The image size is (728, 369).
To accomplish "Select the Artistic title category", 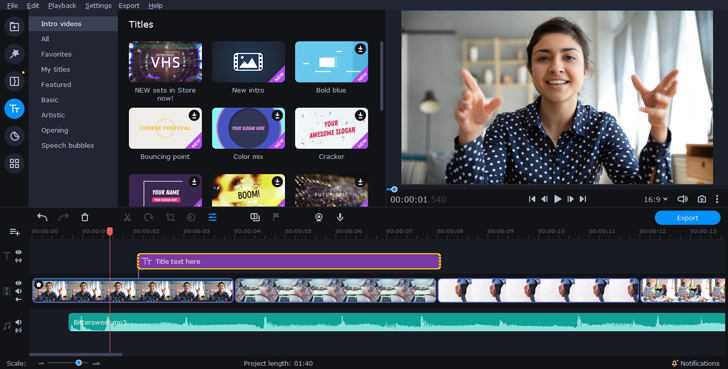I will [53, 115].
